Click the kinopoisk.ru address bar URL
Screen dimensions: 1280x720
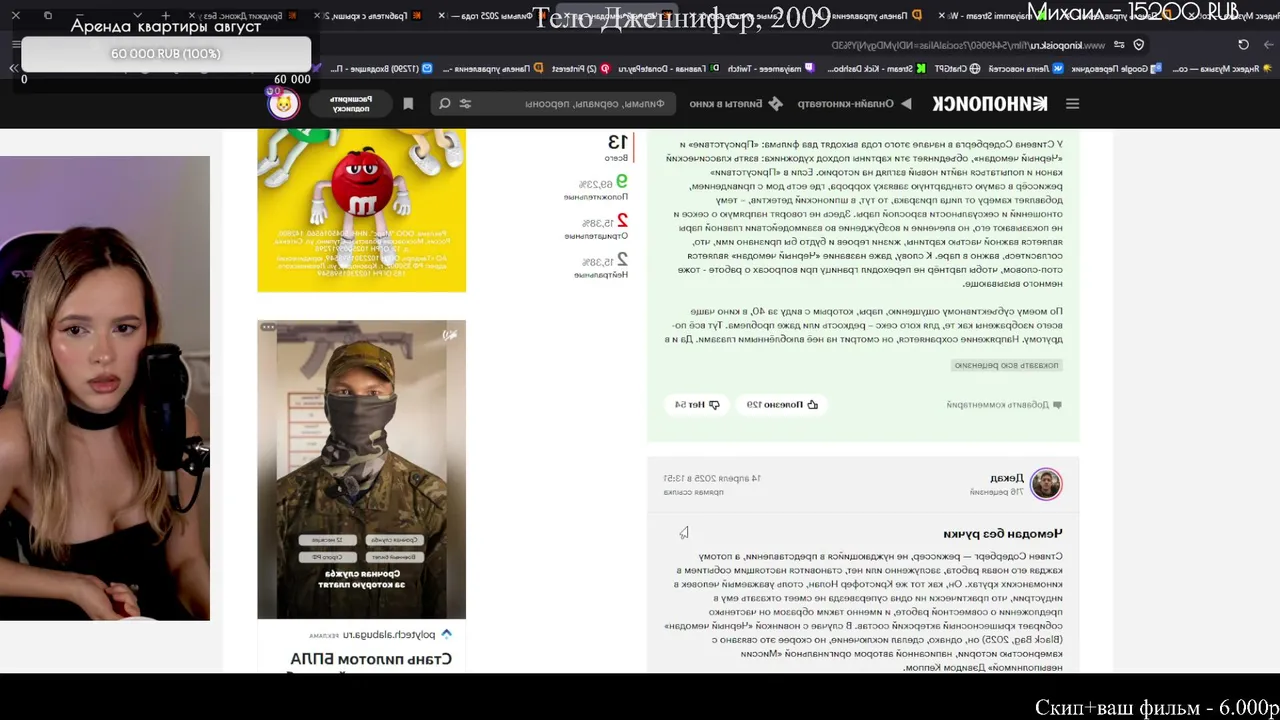pos(968,45)
